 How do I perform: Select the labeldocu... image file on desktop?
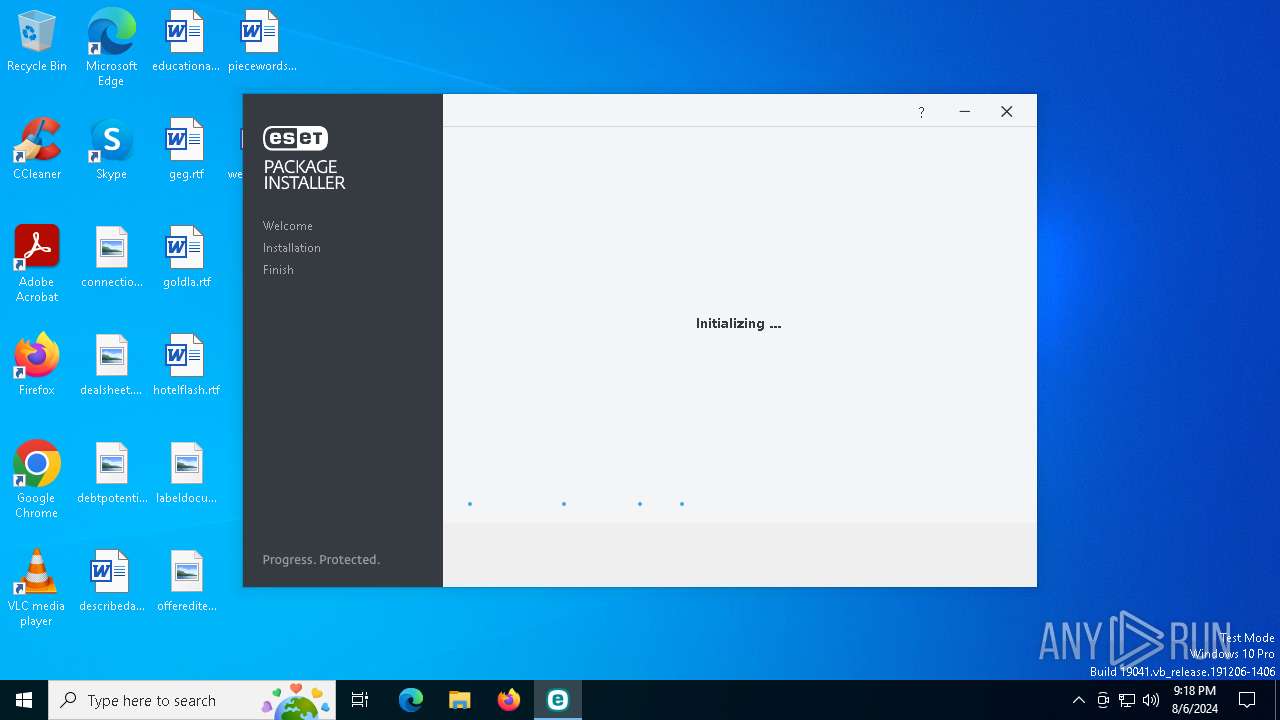pos(185,474)
